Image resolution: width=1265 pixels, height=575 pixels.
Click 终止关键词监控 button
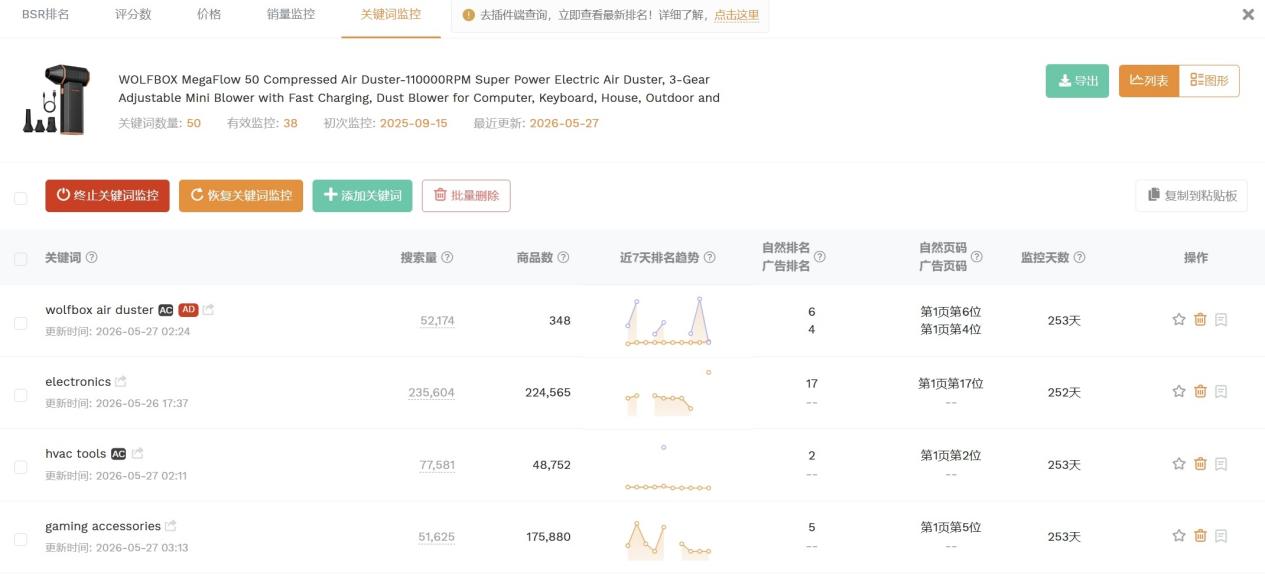click(x=107, y=196)
